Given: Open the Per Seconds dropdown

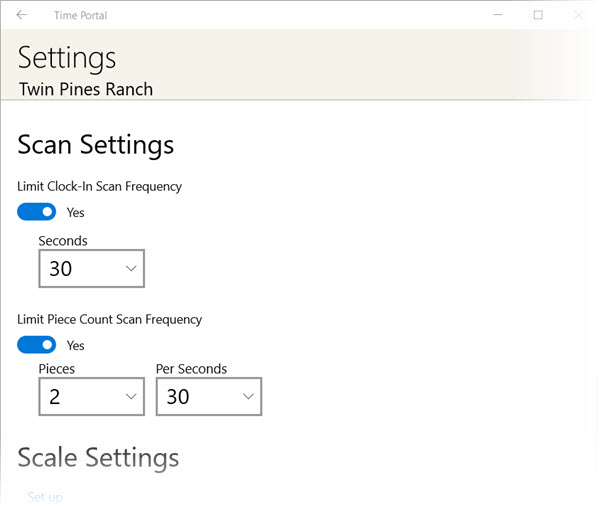Looking at the screenshot, I should 209,397.
